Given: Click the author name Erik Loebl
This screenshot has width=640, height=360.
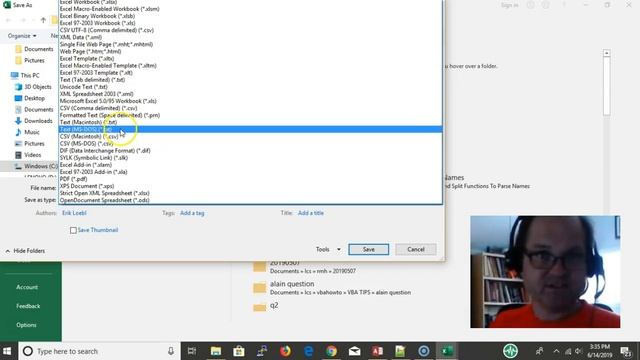Looking at the screenshot, I should [x=74, y=213].
